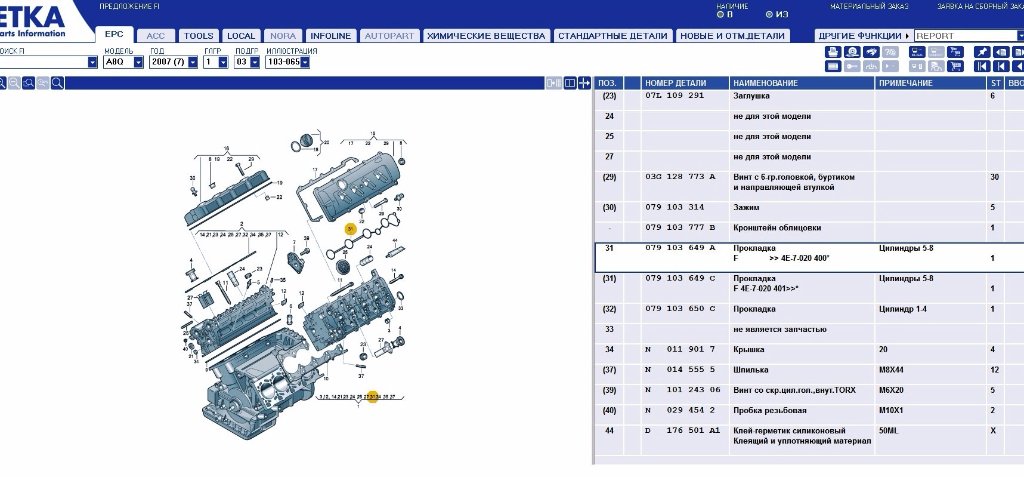The image size is (1024, 477).
Task: Click orange callout 31 on the engine diagram
Action: 350,229
